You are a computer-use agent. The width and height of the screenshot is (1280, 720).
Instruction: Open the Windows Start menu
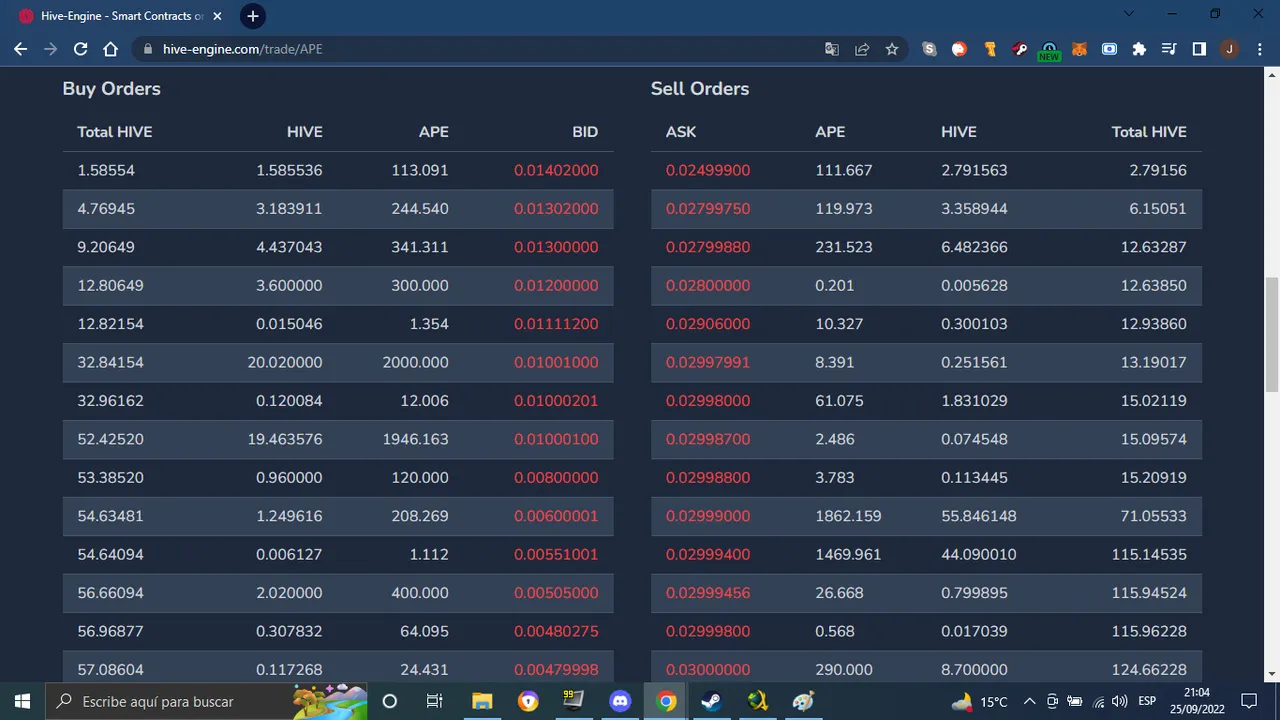pos(22,701)
